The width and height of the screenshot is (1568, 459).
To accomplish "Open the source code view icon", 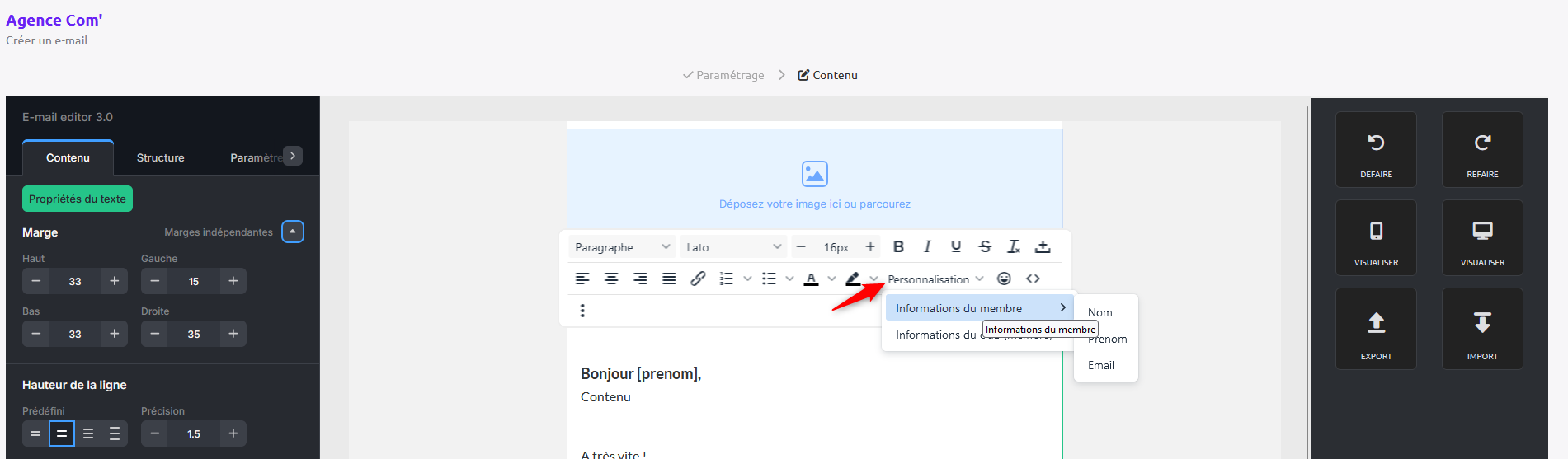I will coord(1033,279).
